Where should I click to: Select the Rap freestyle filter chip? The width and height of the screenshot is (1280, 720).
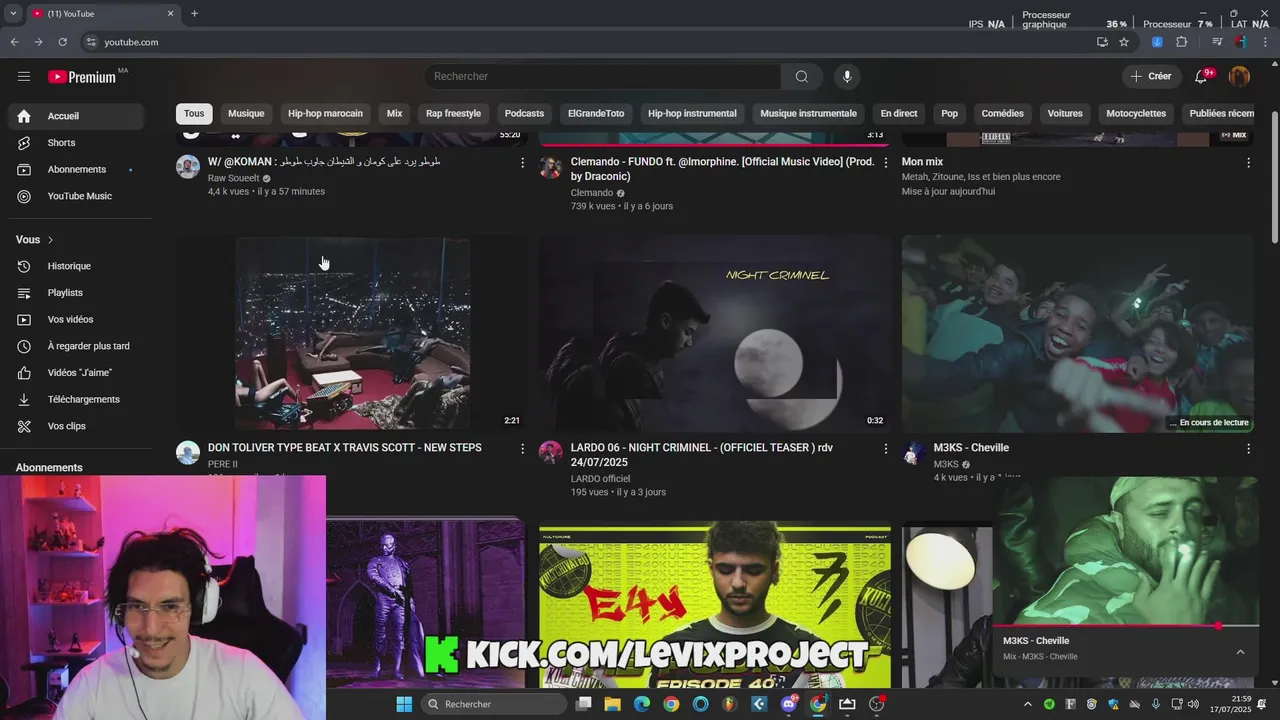pyautogui.click(x=453, y=114)
